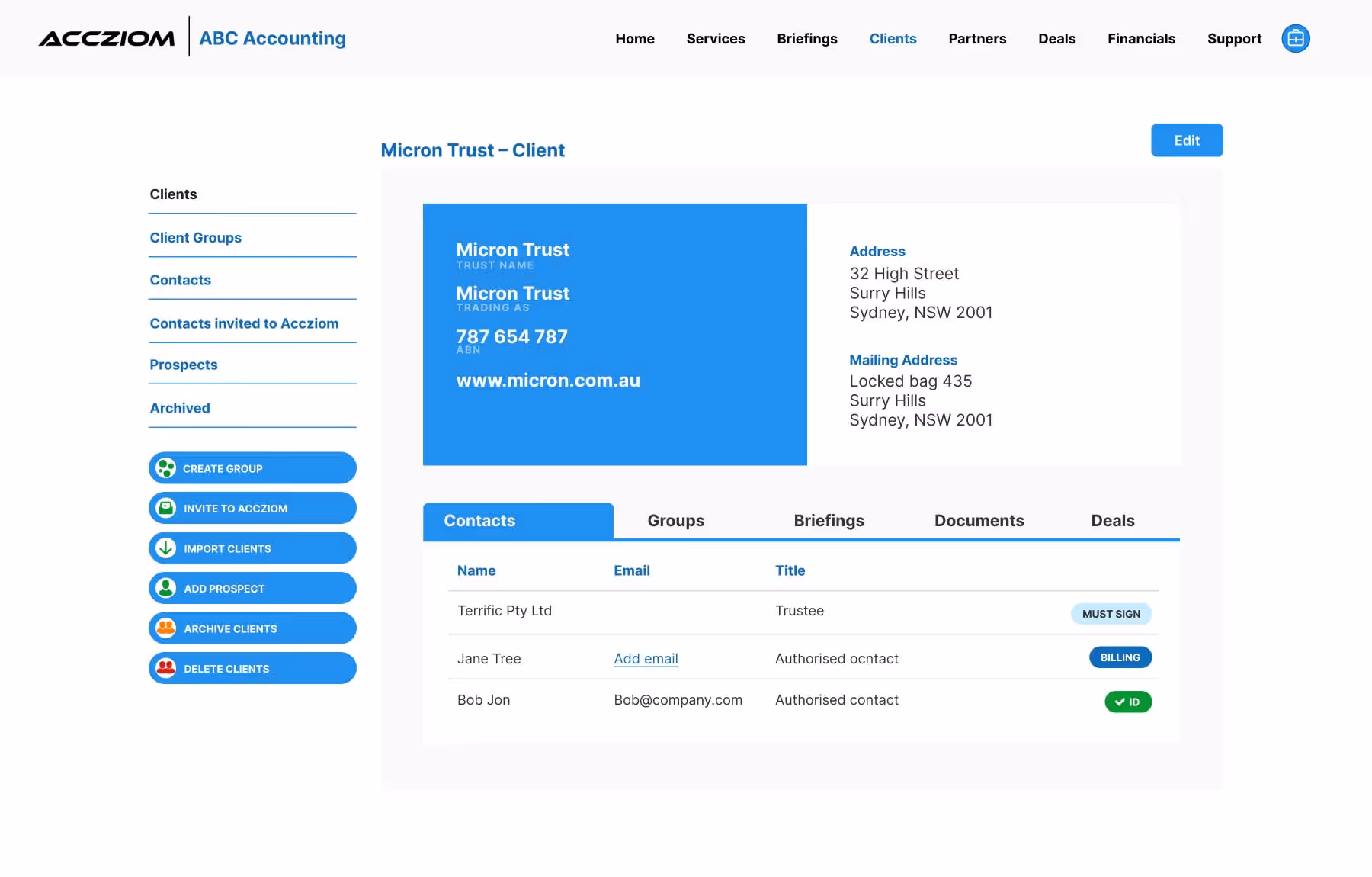Click the Archive Clients button
This screenshot has width=1372, height=877.
coord(252,628)
